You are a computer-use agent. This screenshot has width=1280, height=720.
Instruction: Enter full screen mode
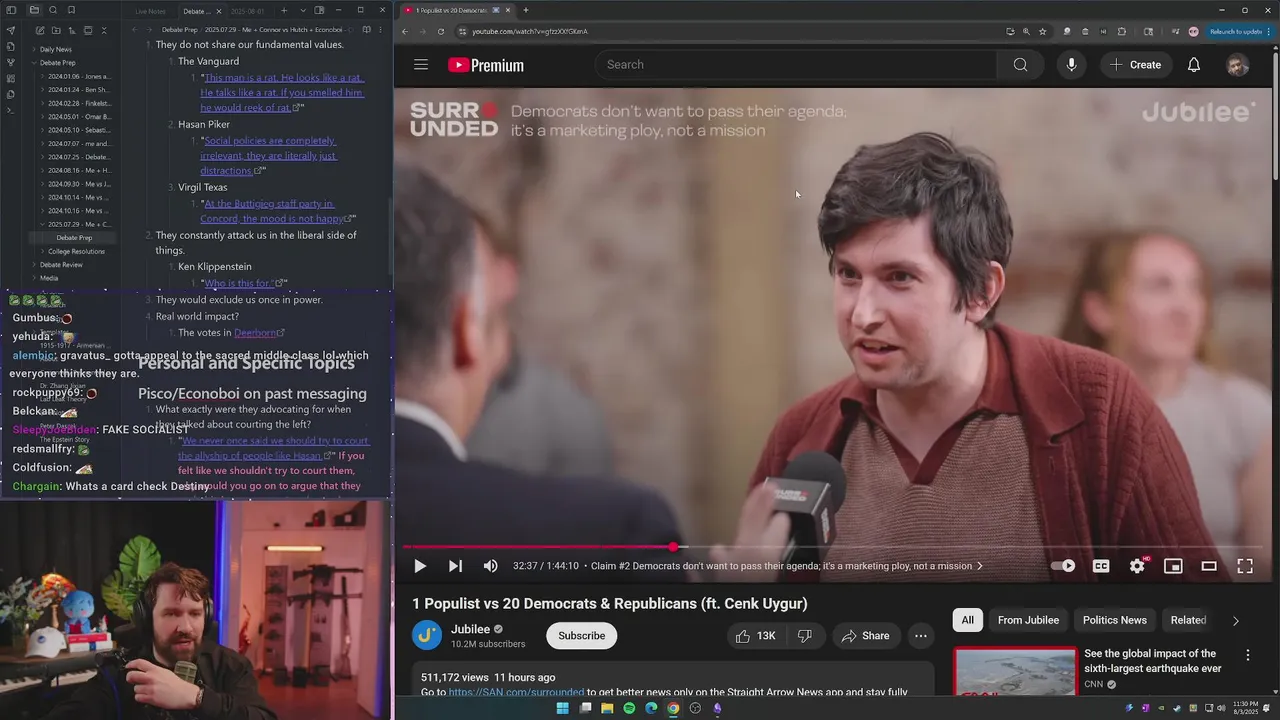[1245, 566]
